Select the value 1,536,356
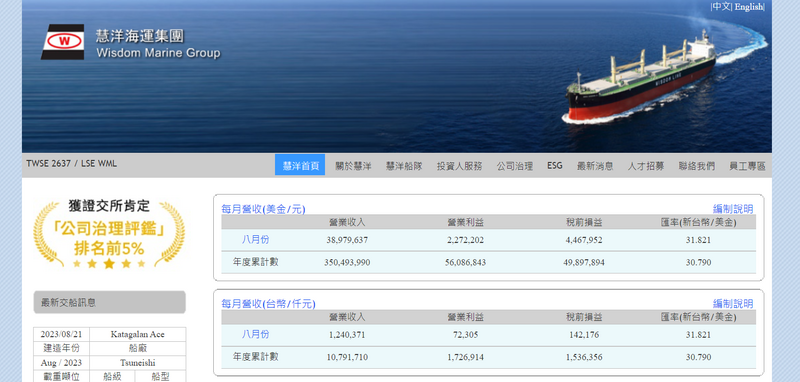The height and width of the screenshot is (382, 800). pos(584,357)
